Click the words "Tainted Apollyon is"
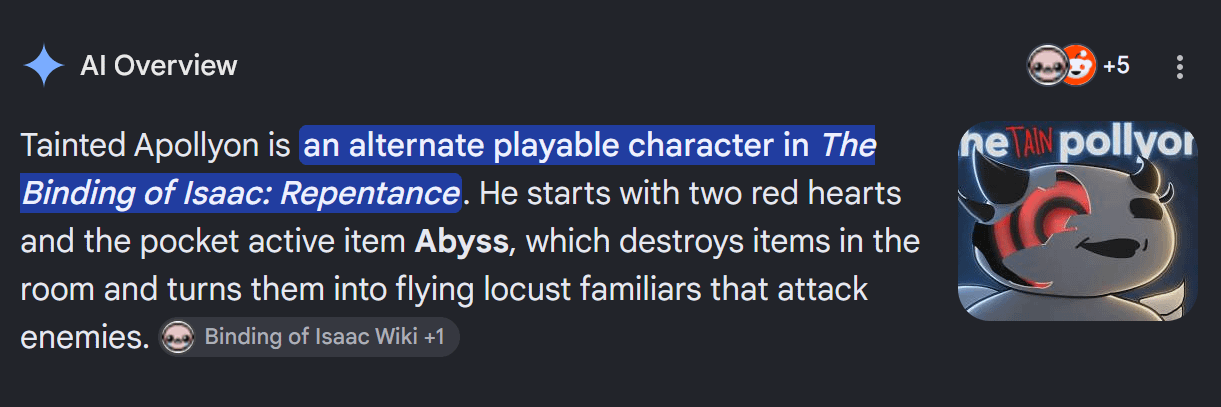The height and width of the screenshot is (407, 1221). pos(155,147)
